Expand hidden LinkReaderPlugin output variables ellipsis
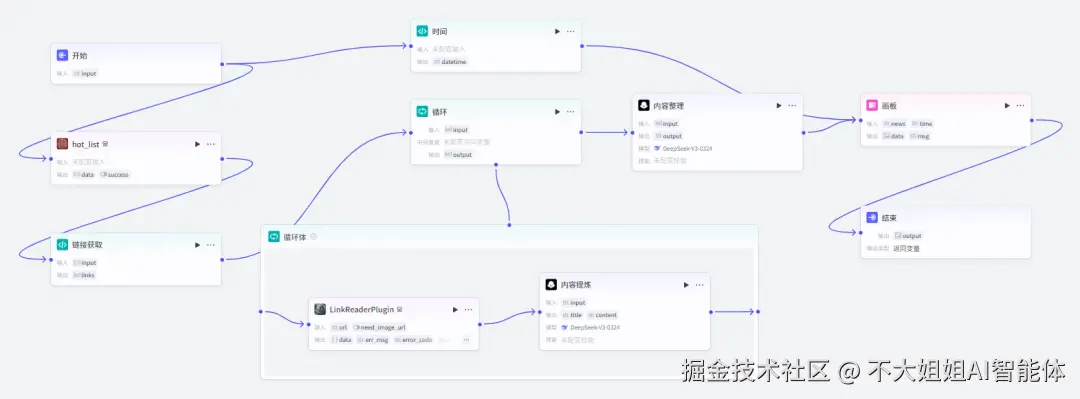The width and height of the screenshot is (1080, 399). tap(466, 340)
